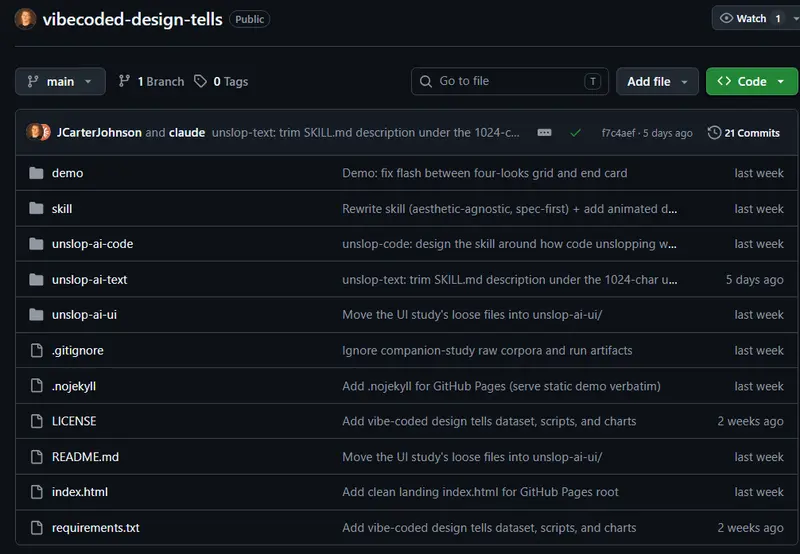
Task: Open the .nojekyll file
Action: 74,386
